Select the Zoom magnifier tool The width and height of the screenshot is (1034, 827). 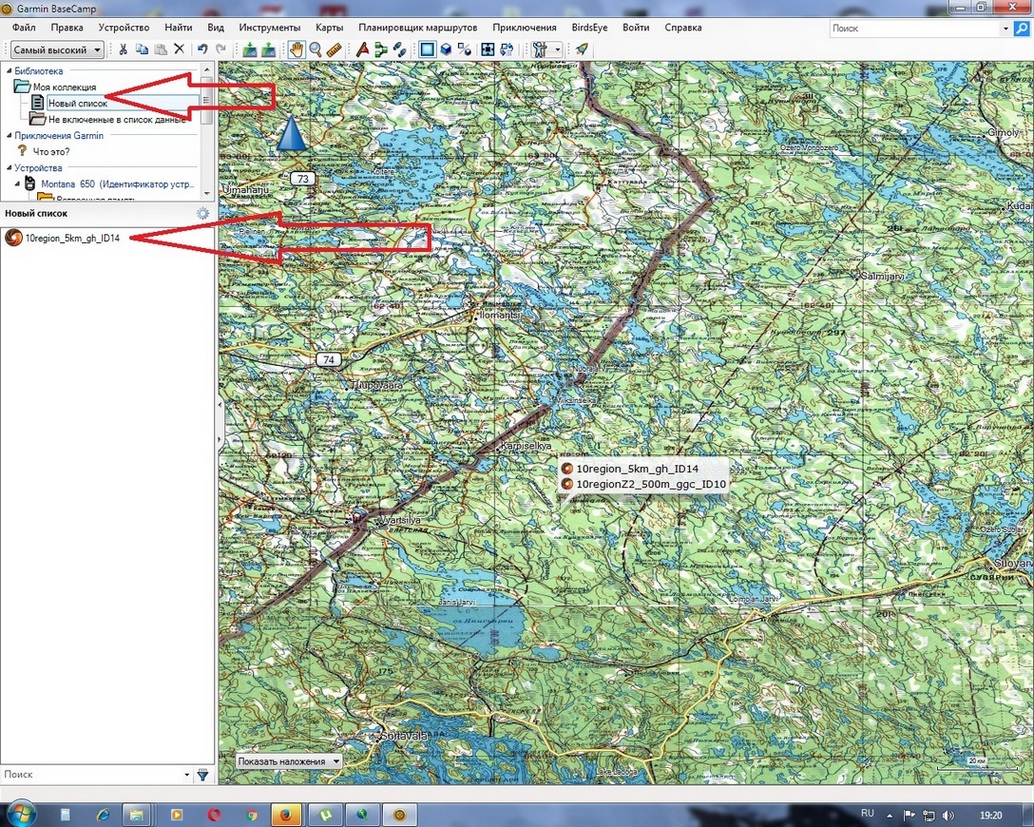coord(316,49)
